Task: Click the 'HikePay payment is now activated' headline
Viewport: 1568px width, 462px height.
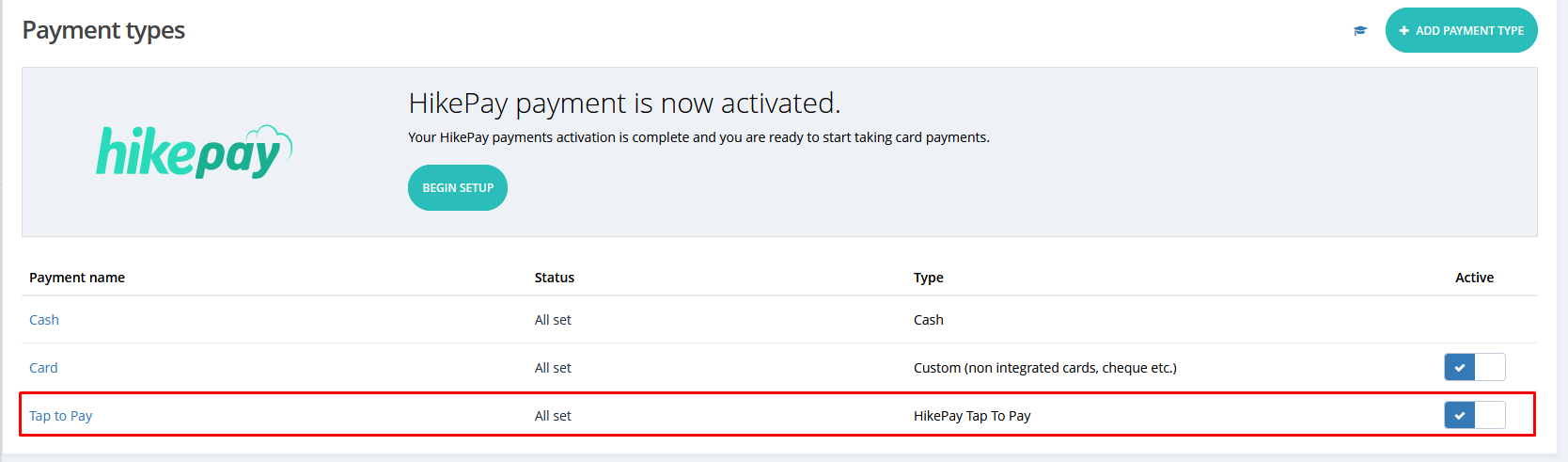Action: (624, 103)
